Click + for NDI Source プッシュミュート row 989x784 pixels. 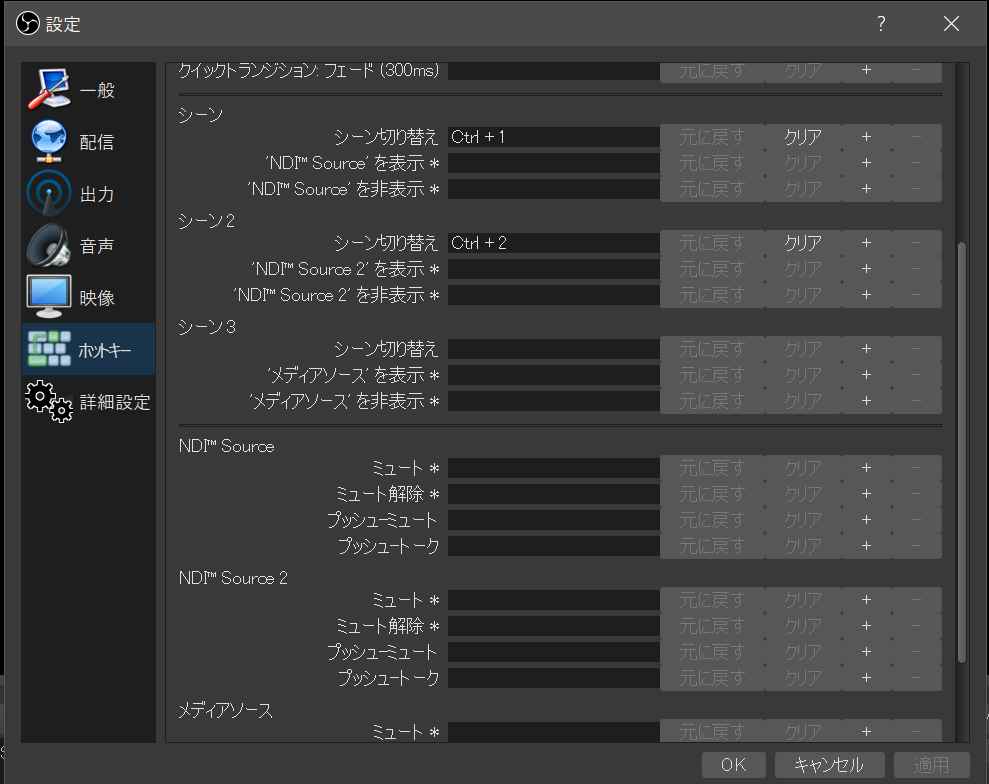[x=866, y=520]
